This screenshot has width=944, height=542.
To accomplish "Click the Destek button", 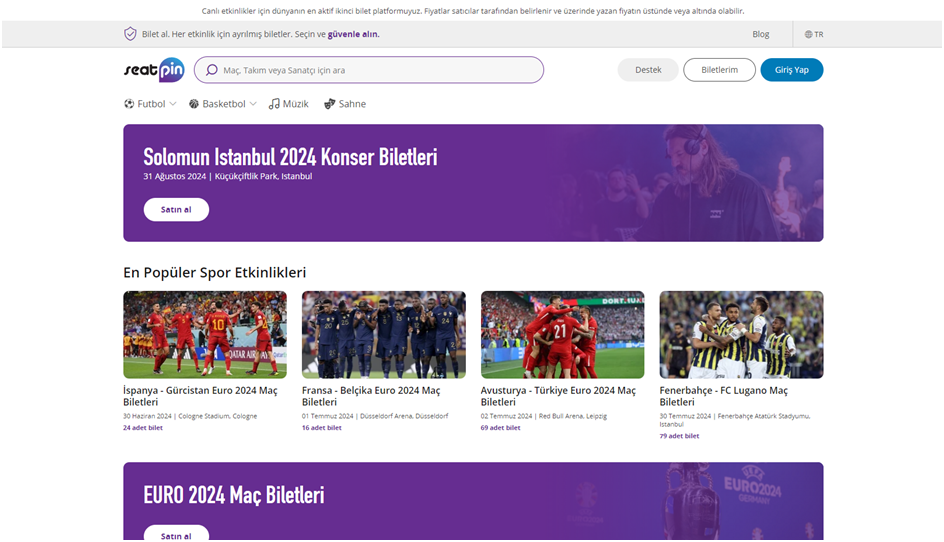I will [648, 70].
